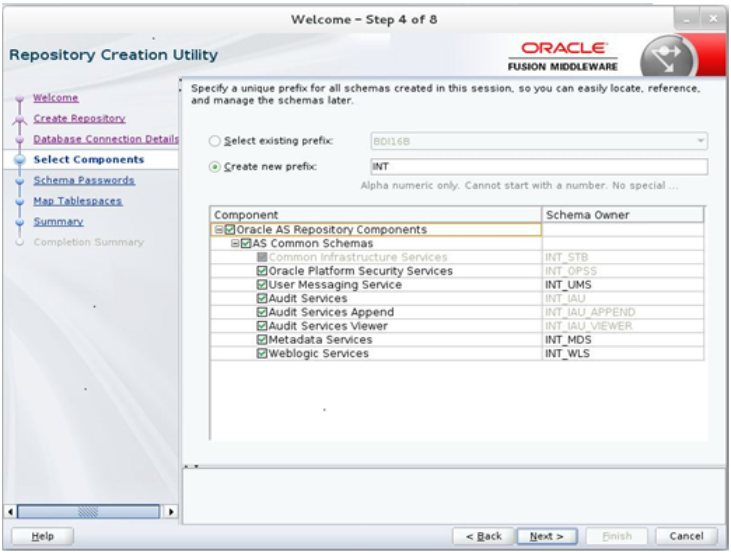Click the Schema Owner column header
This screenshot has height=552, width=731.
623,214
